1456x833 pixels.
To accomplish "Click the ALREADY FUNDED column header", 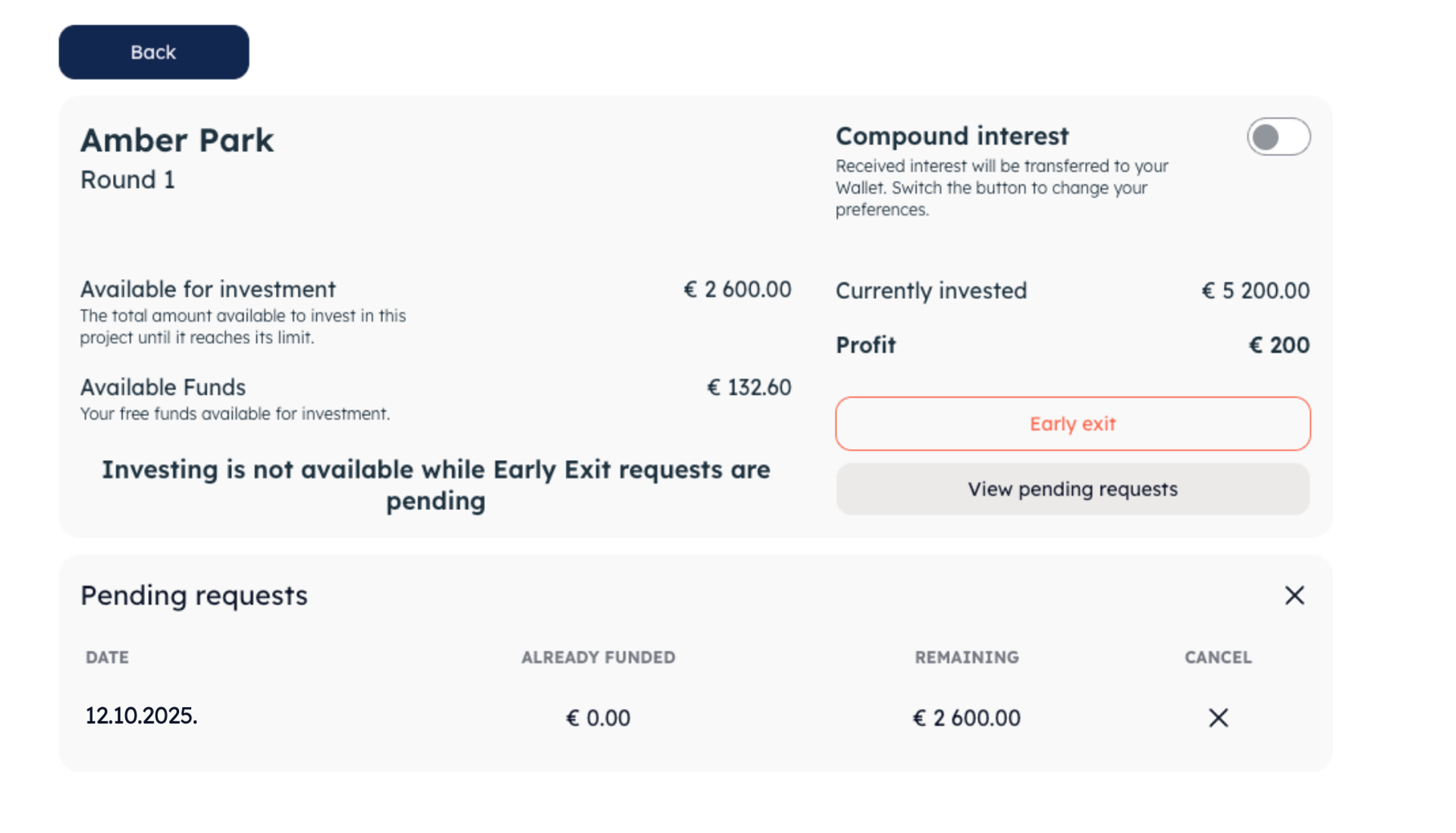I will 598,657.
